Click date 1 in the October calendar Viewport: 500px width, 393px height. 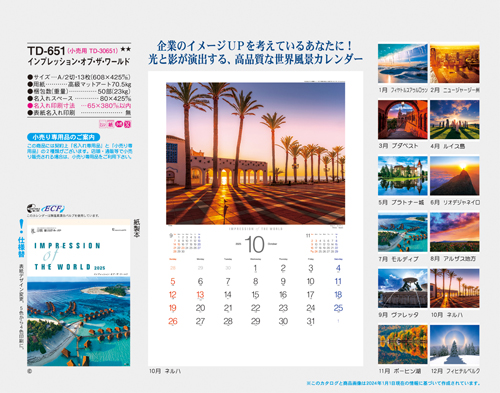pyautogui.click(x=255, y=268)
